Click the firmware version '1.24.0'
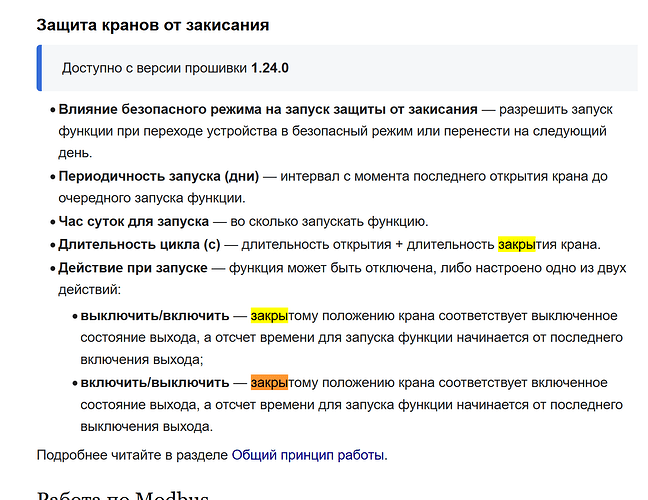Image resolution: width=648 pixels, height=500 pixels. 270,68
